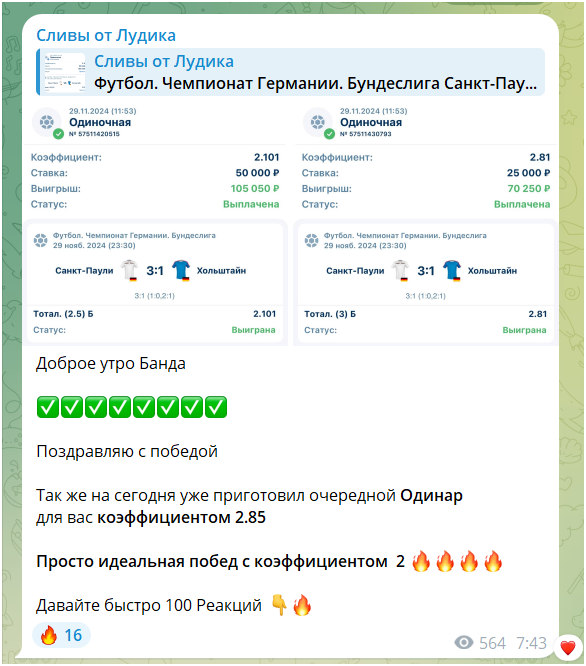Click the pointing-down hand emoji
586x666 pixels.
[x=279, y=605]
